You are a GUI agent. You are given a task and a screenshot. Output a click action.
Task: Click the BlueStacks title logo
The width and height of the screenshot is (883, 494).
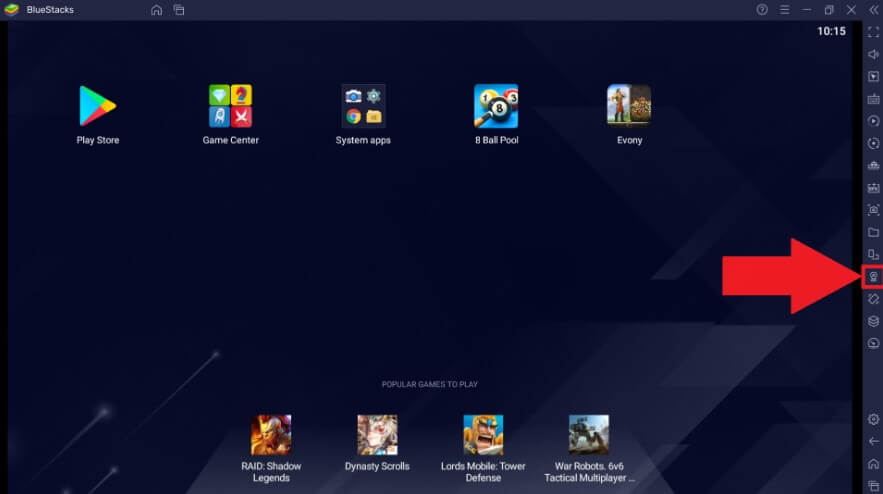coord(12,10)
